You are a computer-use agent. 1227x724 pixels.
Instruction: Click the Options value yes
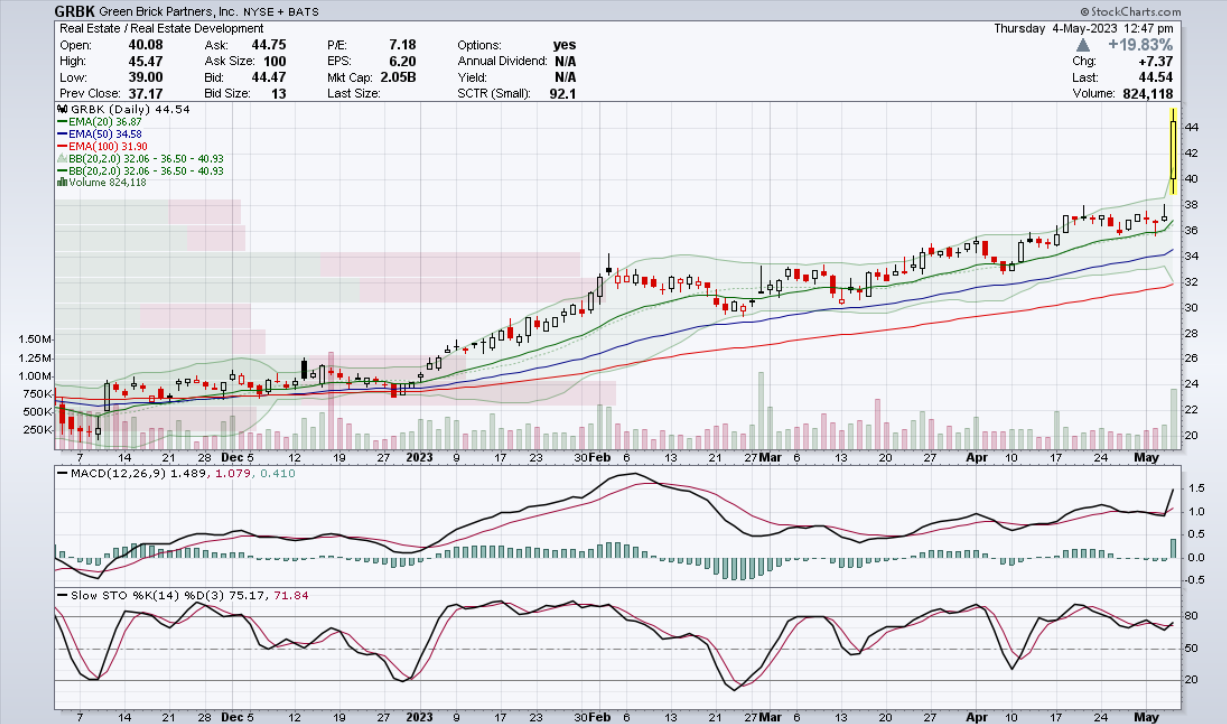point(564,45)
